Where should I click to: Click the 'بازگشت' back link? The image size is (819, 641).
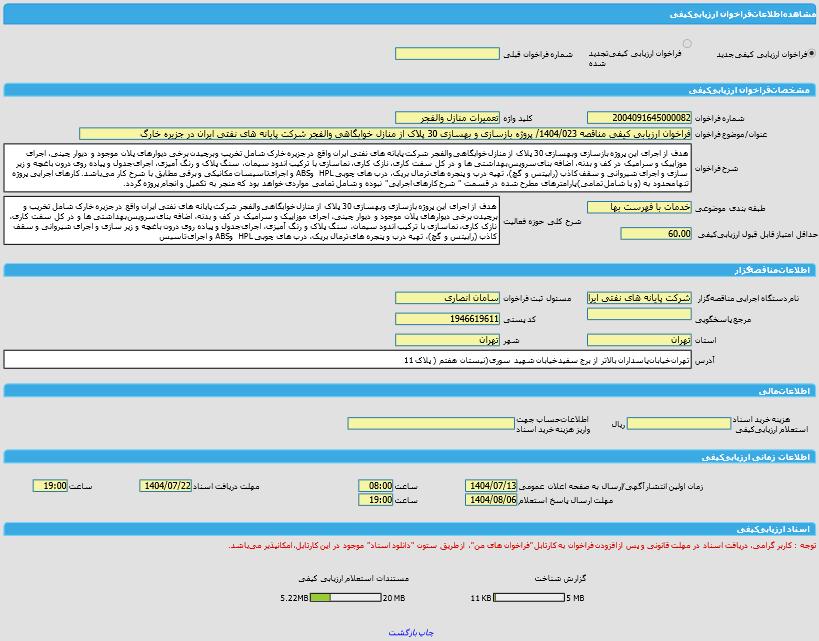(402, 633)
